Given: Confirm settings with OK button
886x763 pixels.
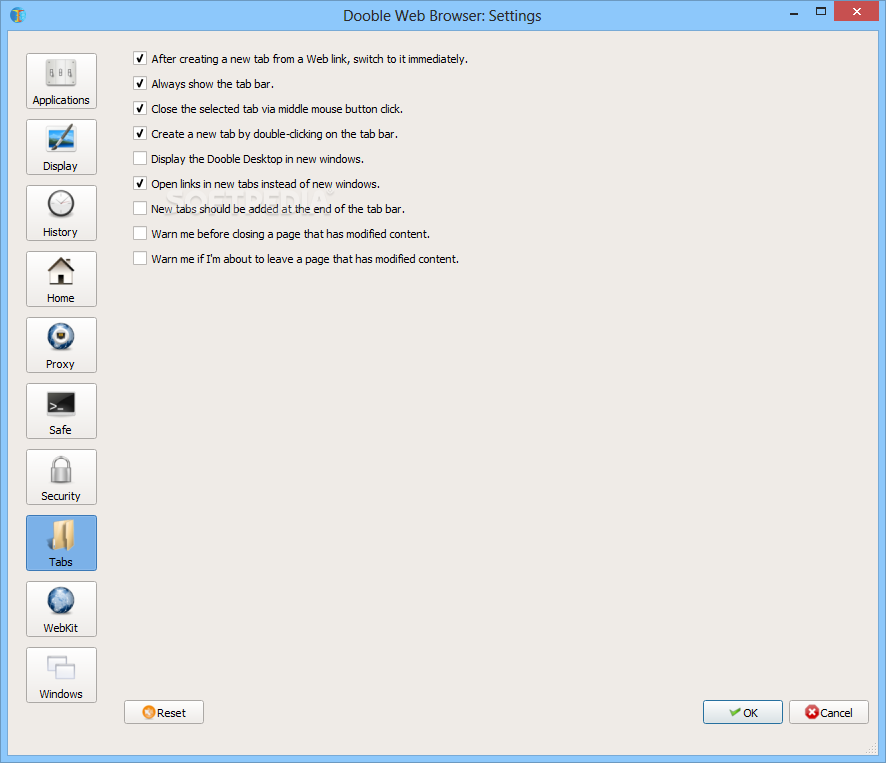Looking at the screenshot, I should [x=742, y=713].
